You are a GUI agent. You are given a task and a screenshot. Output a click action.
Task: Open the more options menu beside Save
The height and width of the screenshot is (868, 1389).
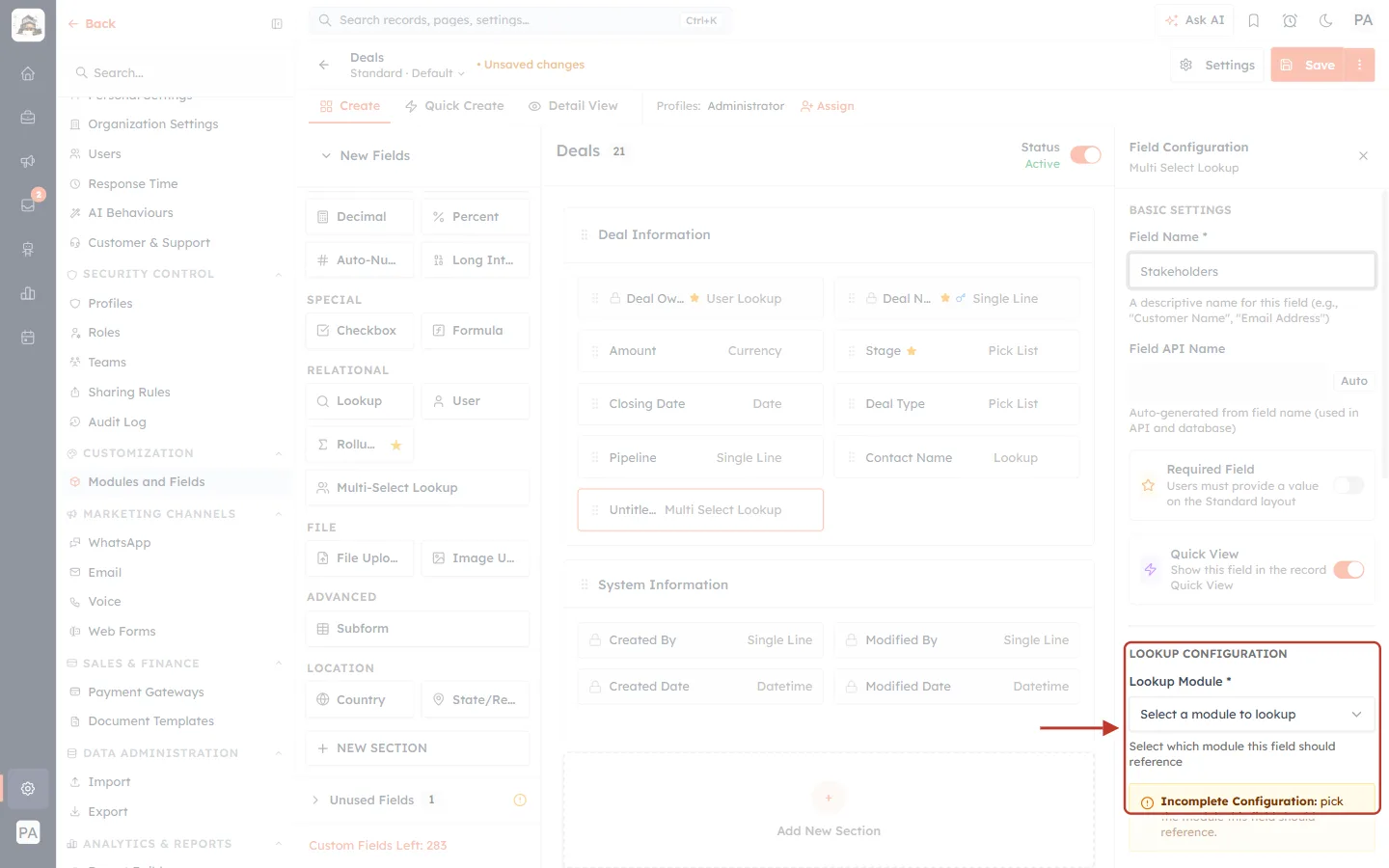(x=1360, y=65)
